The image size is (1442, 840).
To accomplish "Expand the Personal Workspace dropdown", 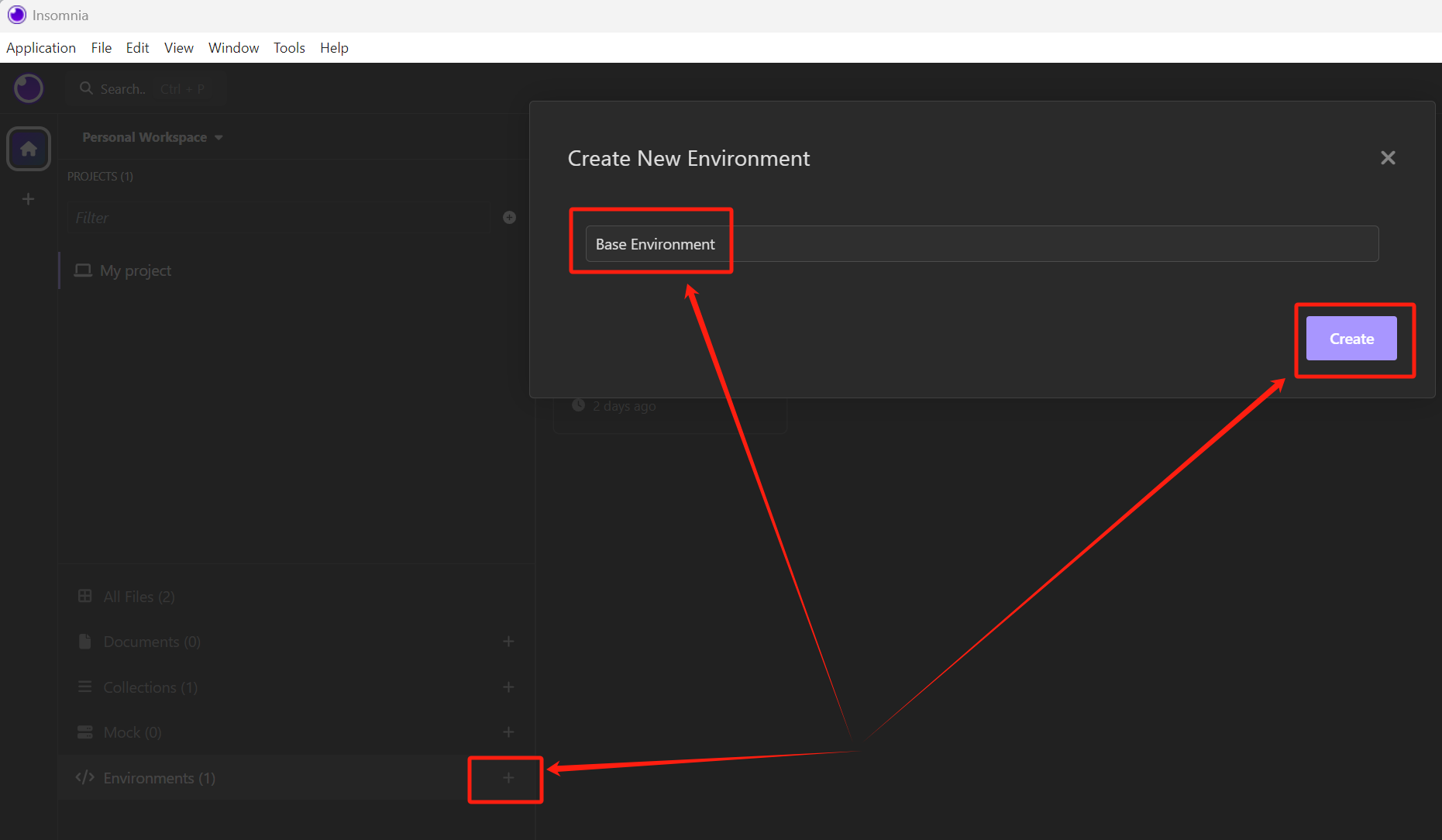I will click(x=152, y=137).
